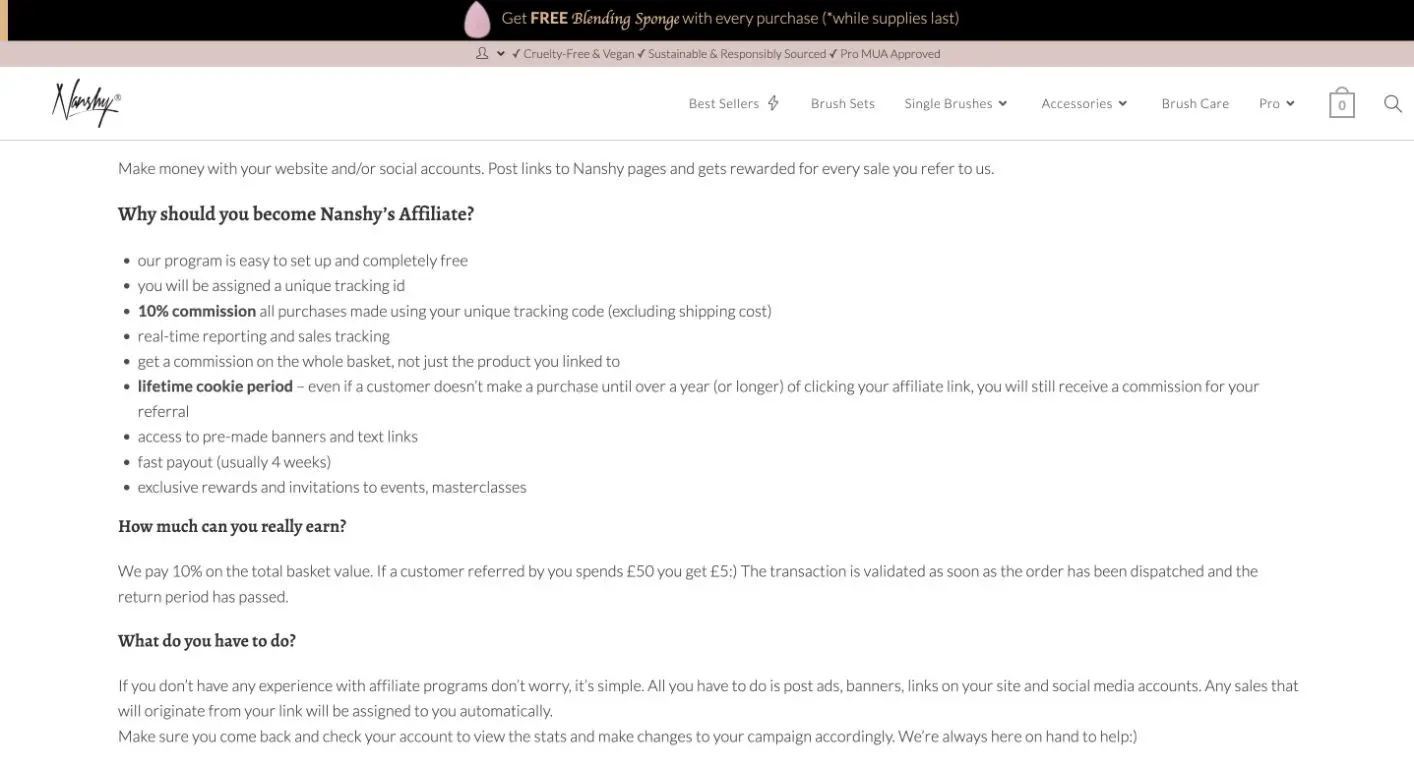Click the "Sustainable & Responsibly Sourced" tagline text
The height and width of the screenshot is (766, 1414).
737,54
